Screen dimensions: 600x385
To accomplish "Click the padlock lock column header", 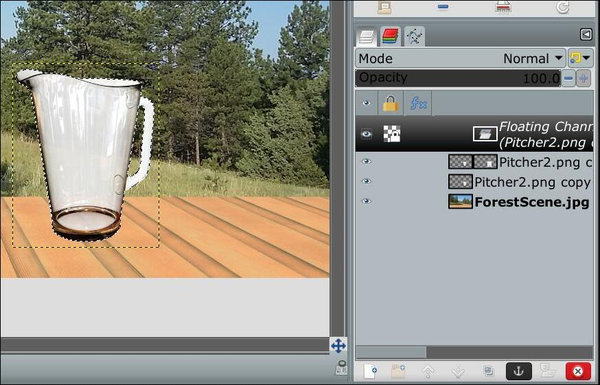I will [x=390, y=103].
